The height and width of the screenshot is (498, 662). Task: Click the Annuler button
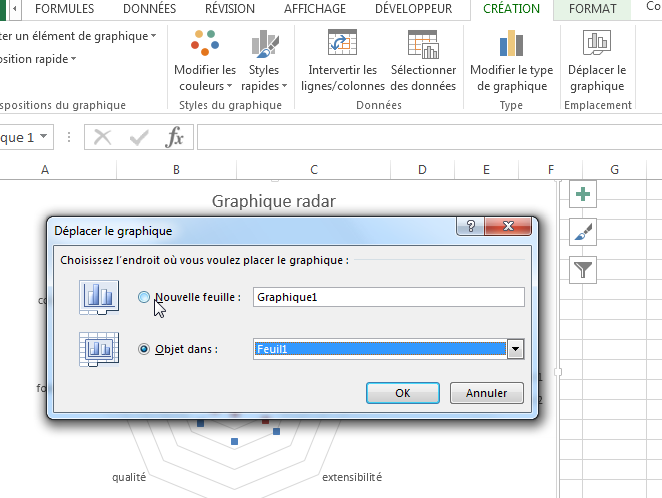point(487,393)
